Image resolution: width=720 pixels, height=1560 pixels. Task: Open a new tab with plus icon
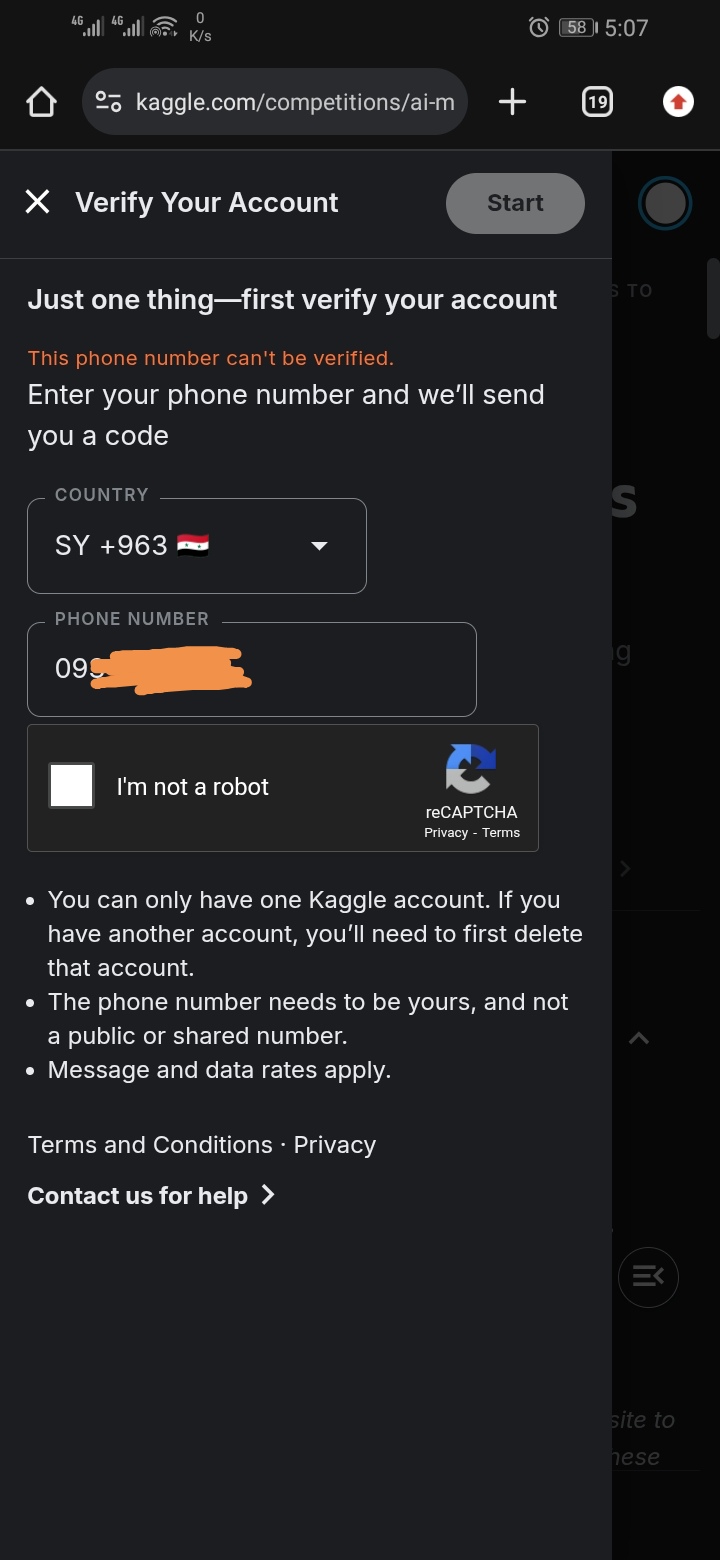tap(512, 102)
